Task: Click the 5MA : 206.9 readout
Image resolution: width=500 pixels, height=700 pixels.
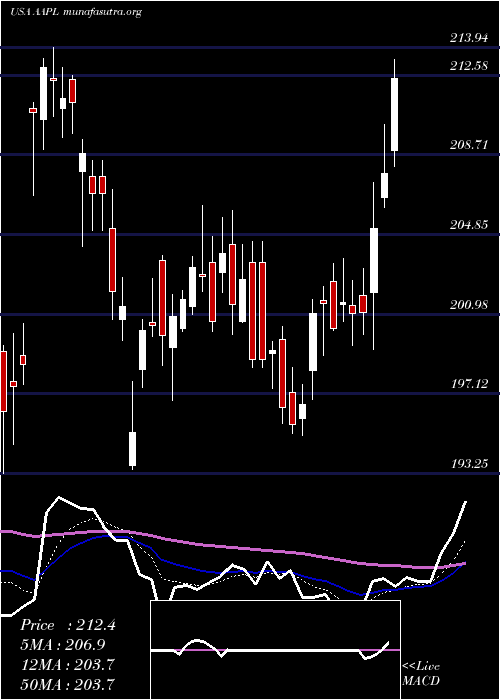Action: click(63, 645)
